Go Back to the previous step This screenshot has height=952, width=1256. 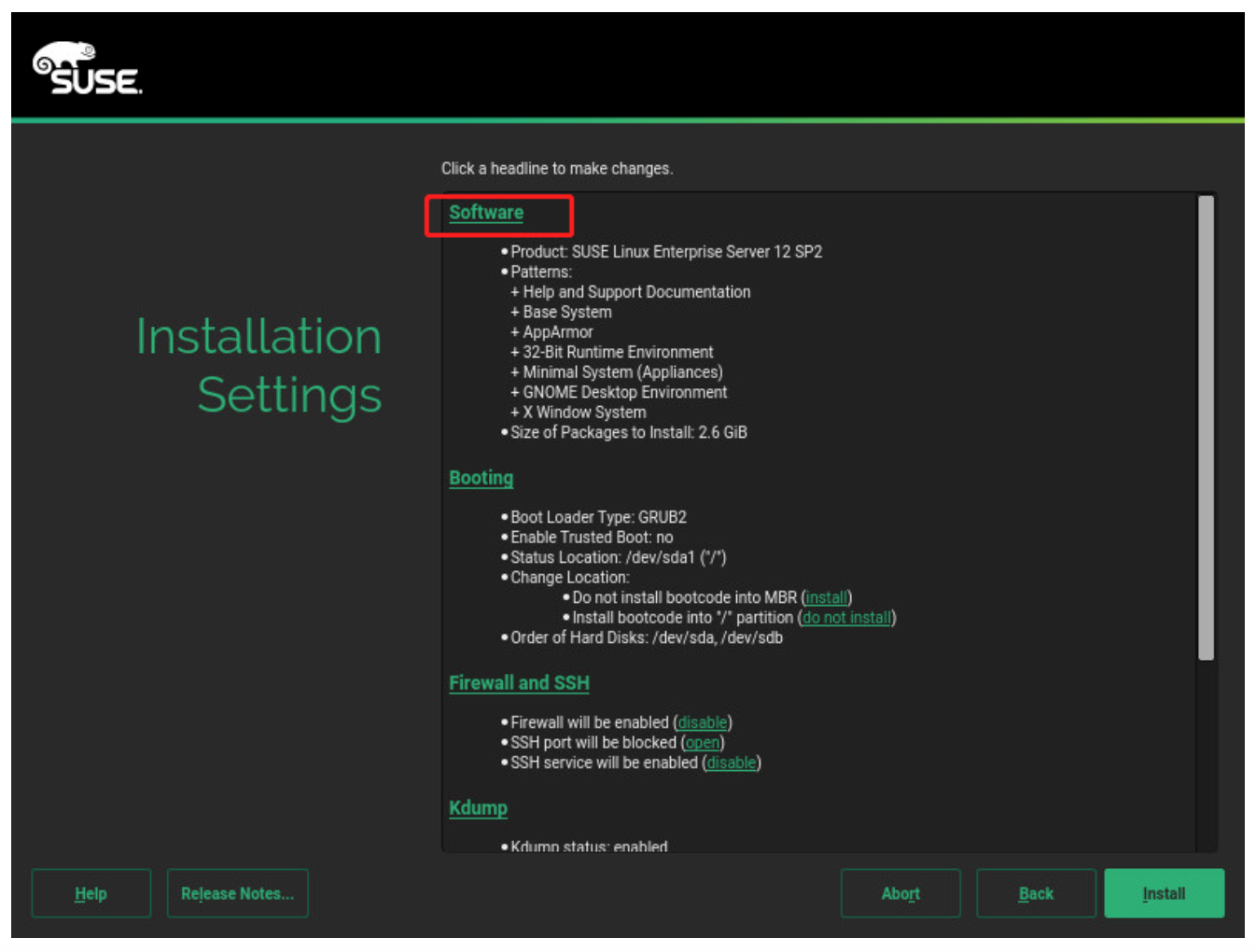point(1036,893)
